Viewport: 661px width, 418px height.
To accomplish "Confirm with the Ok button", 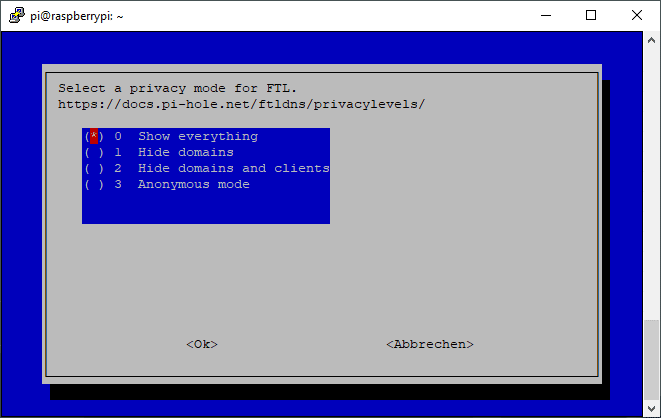I will click(202, 344).
